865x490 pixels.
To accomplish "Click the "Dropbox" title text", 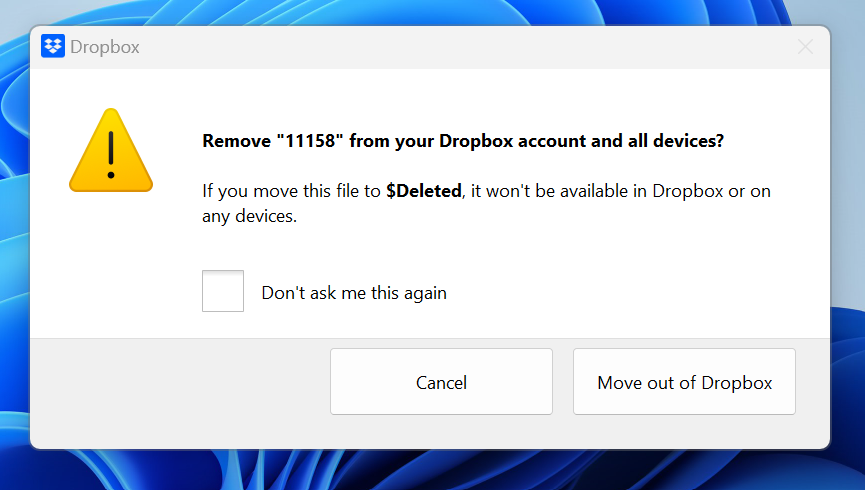I will click(105, 47).
